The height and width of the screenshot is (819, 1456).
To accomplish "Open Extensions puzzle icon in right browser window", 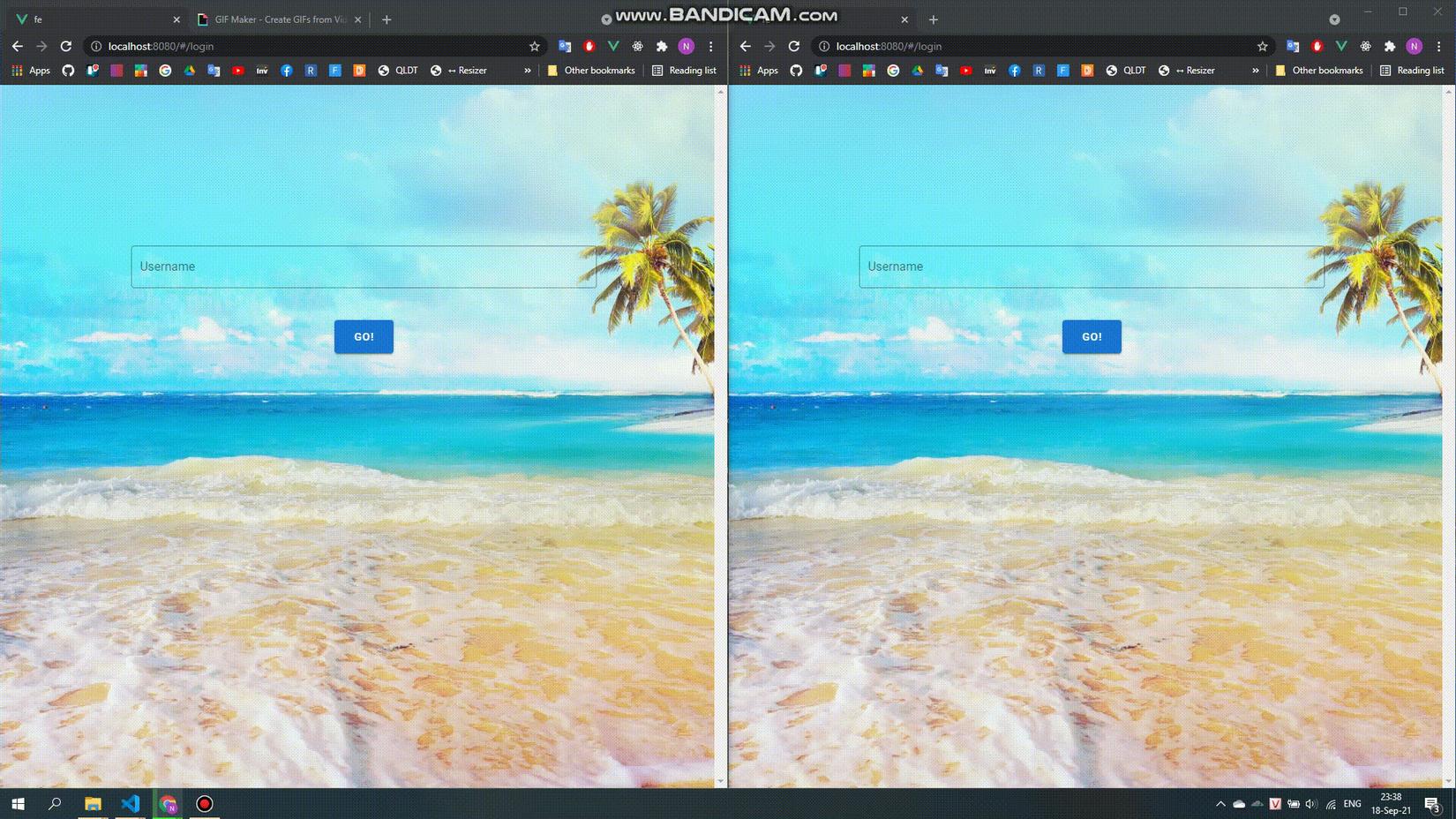I will pos(1390,46).
